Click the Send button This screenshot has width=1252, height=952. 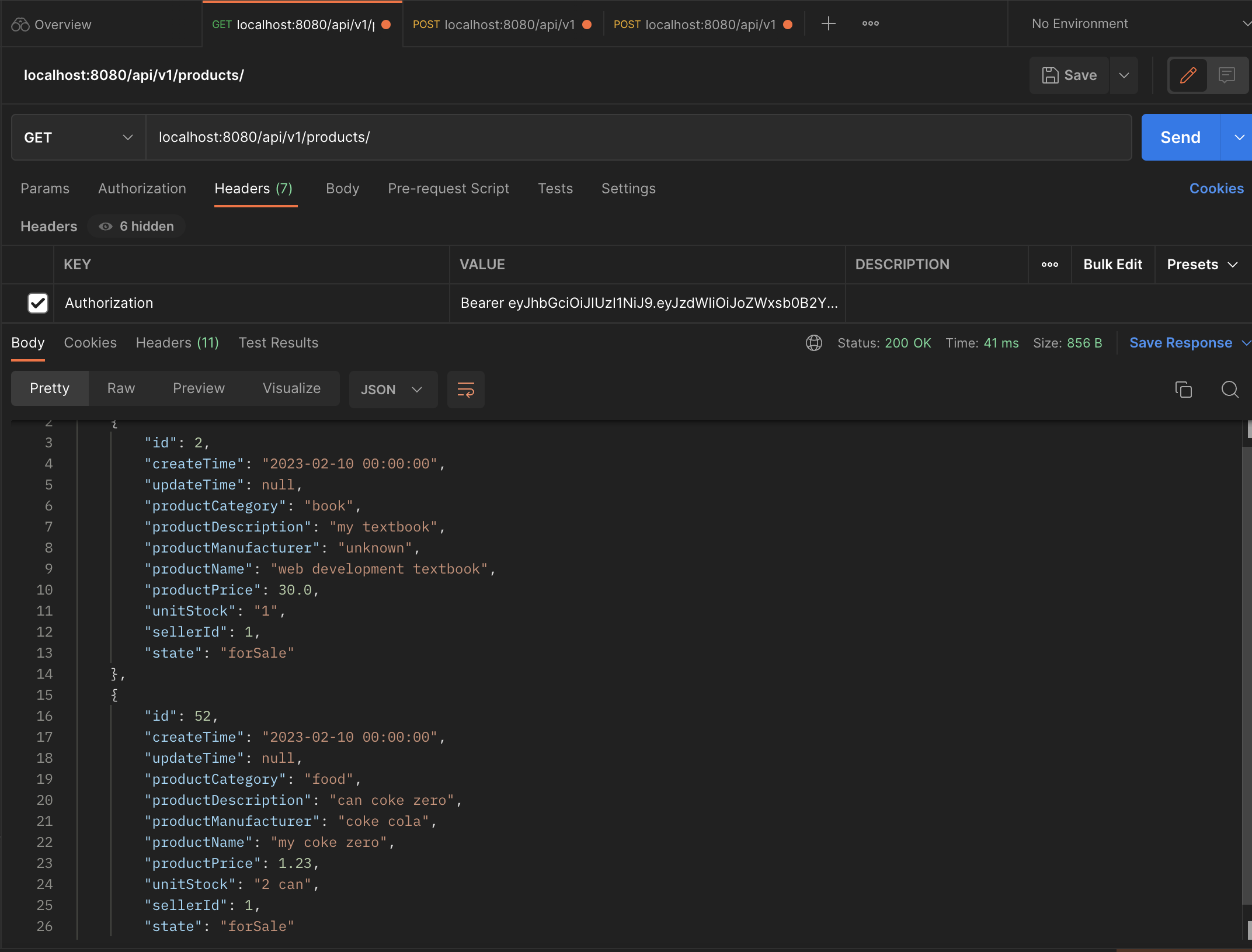(1180, 137)
